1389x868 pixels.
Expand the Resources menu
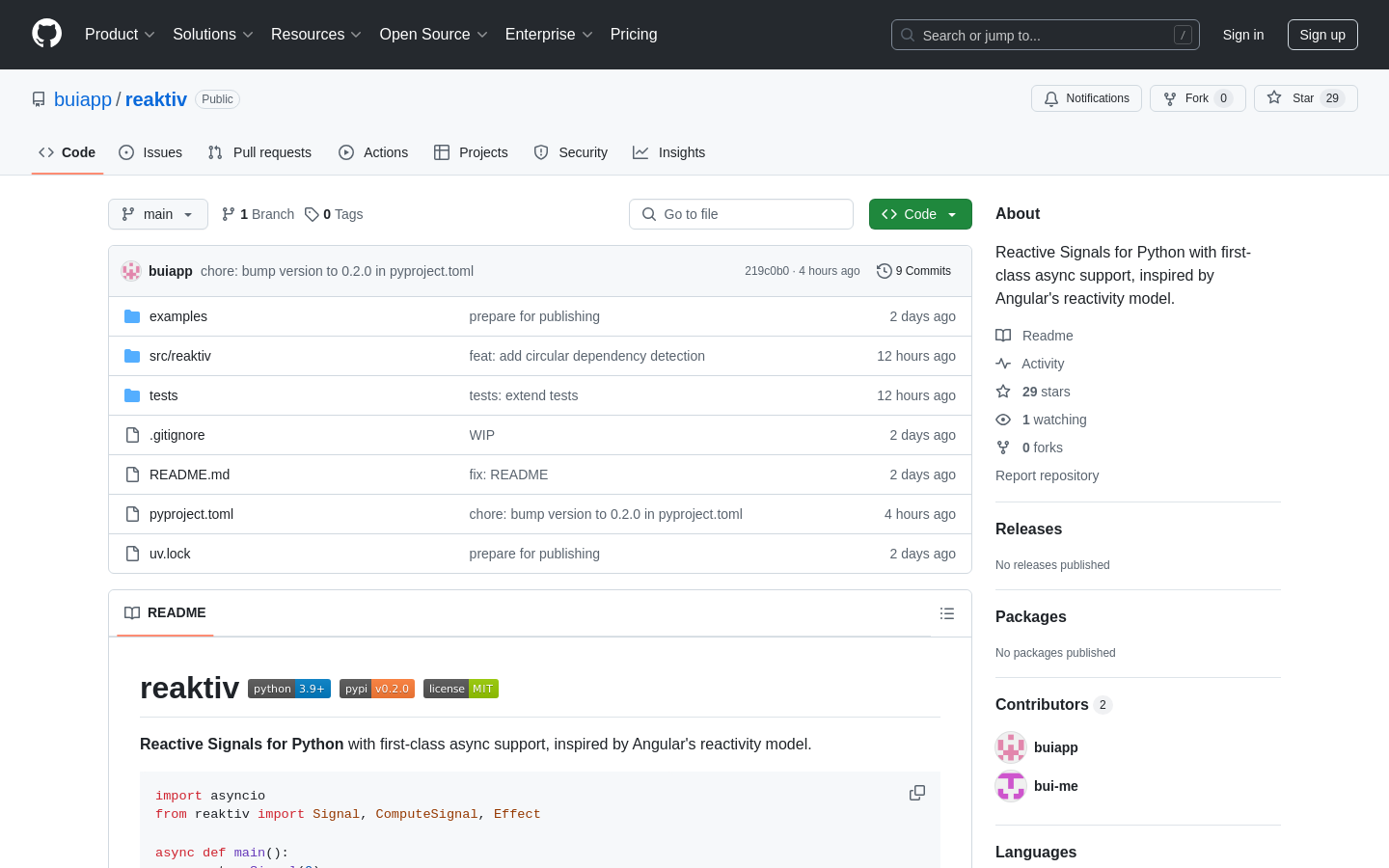click(316, 35)
